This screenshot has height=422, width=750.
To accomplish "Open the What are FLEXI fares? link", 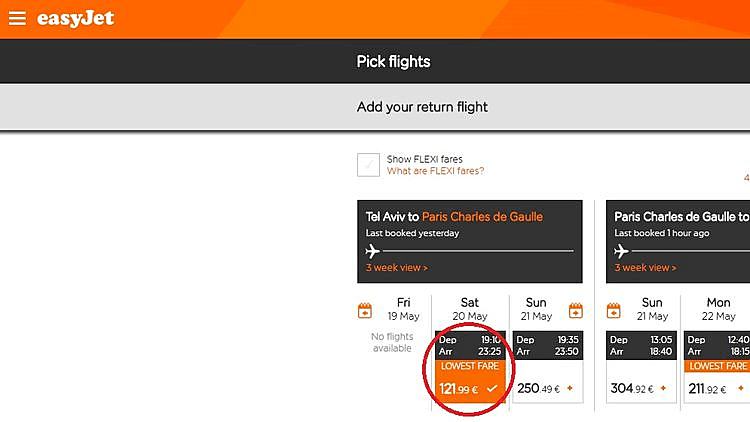I will (435, 171).
